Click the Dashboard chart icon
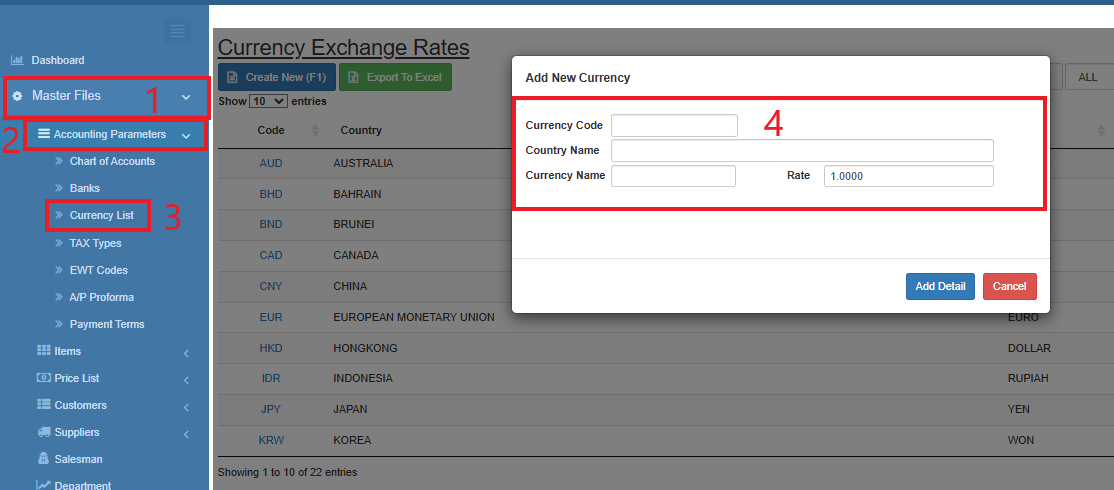1114x490 pixels. click(17, 60)
